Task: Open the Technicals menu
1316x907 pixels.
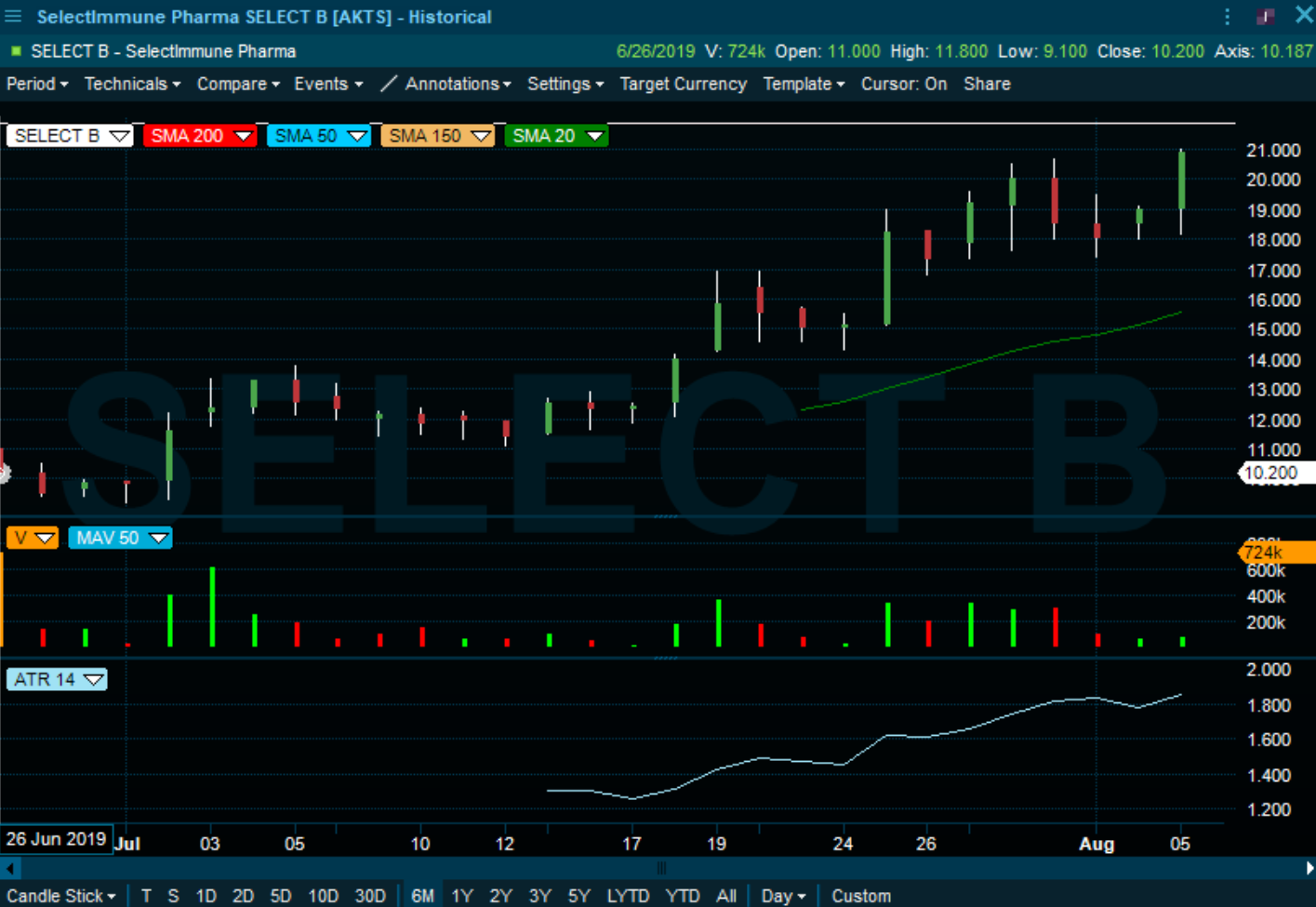Action: [x=132, y=84]
